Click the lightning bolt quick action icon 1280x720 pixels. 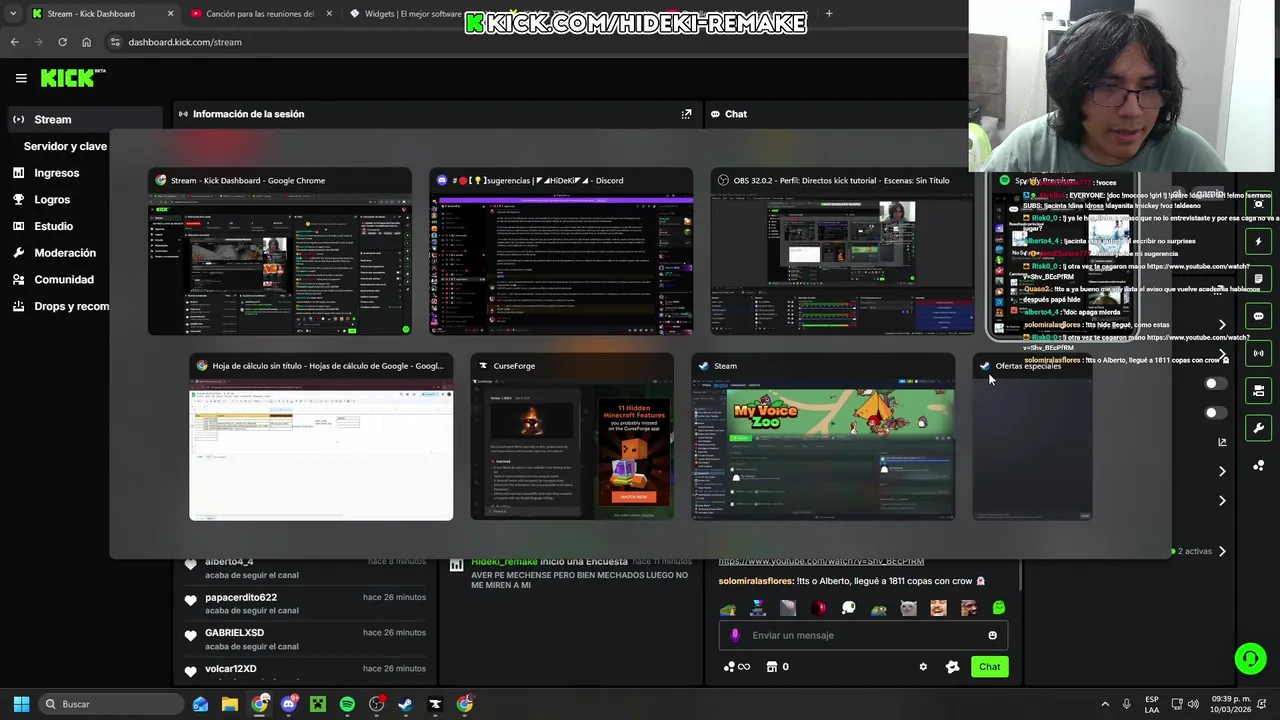[1258, 241]
